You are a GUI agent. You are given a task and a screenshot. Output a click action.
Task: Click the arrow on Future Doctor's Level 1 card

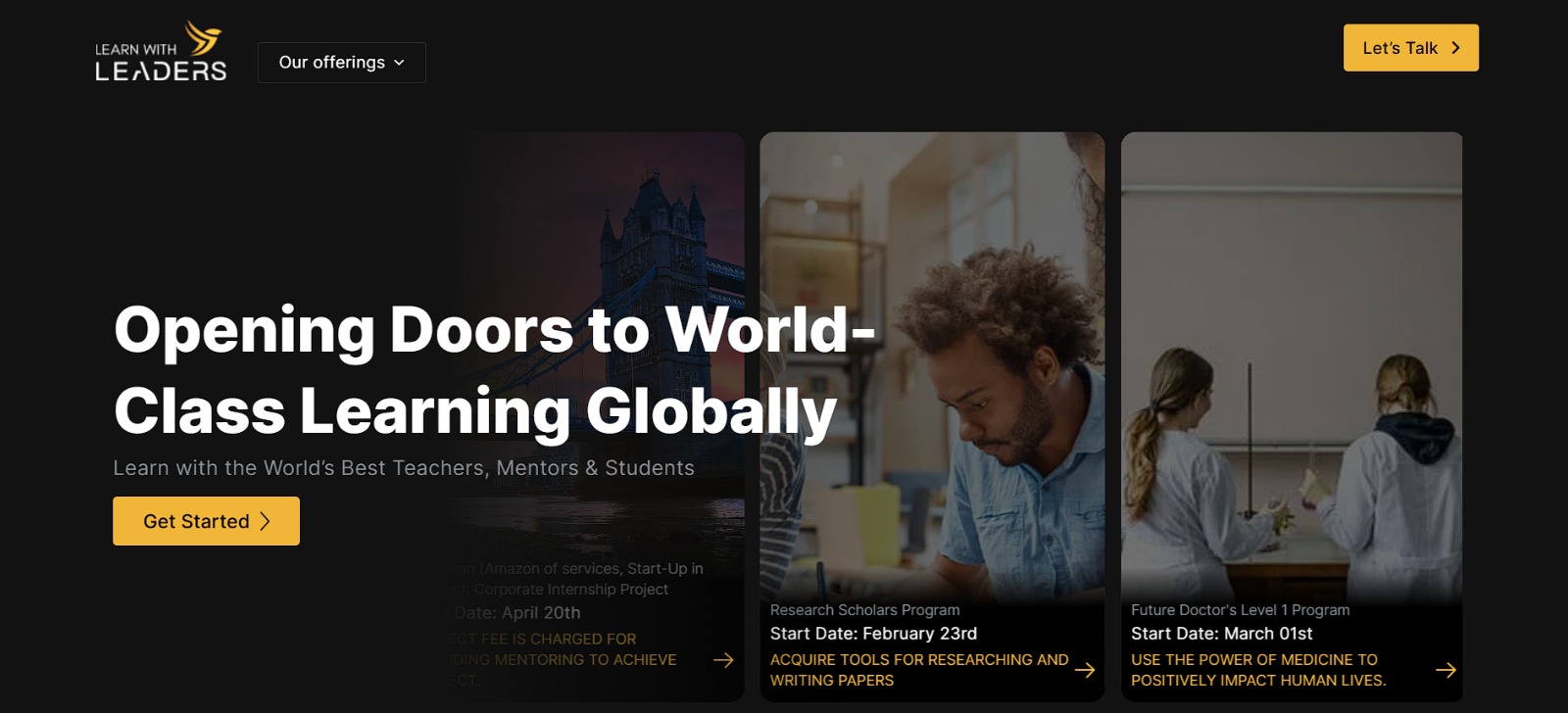click(x=1445, y=670)
